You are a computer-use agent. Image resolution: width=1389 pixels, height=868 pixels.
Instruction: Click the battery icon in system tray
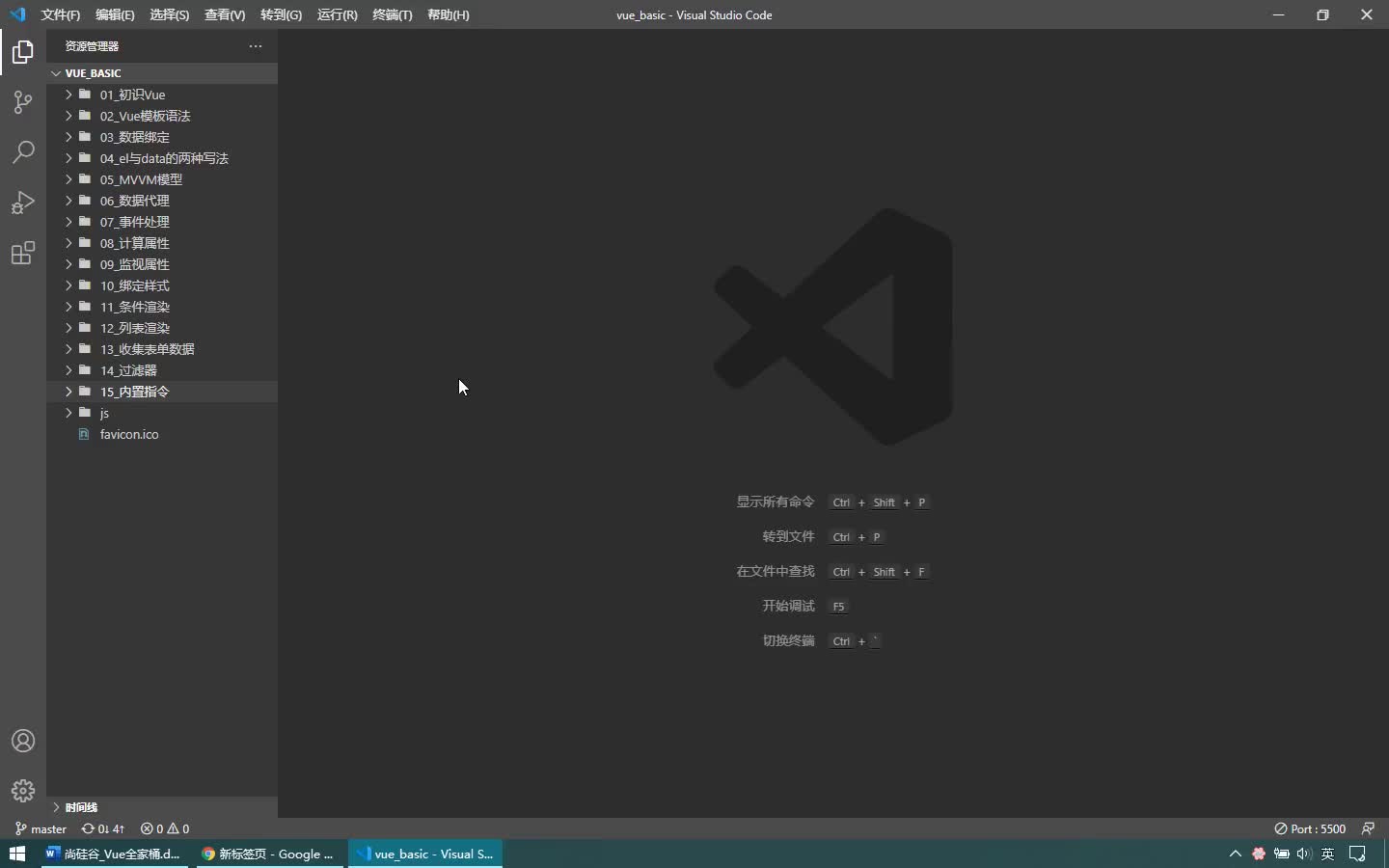(1282, 854)
